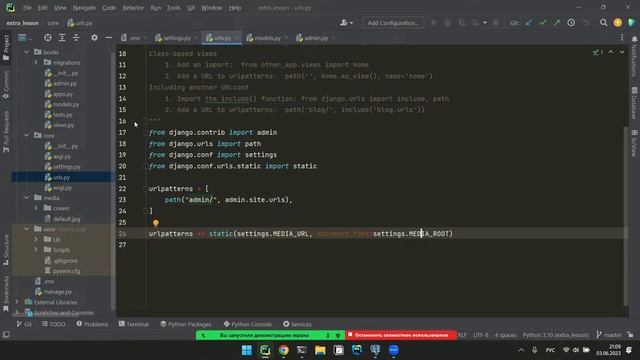This screenshot has width=640, height=360.
Task: Open the profiler run dropdown arrow
Action: tap(485, 23)
